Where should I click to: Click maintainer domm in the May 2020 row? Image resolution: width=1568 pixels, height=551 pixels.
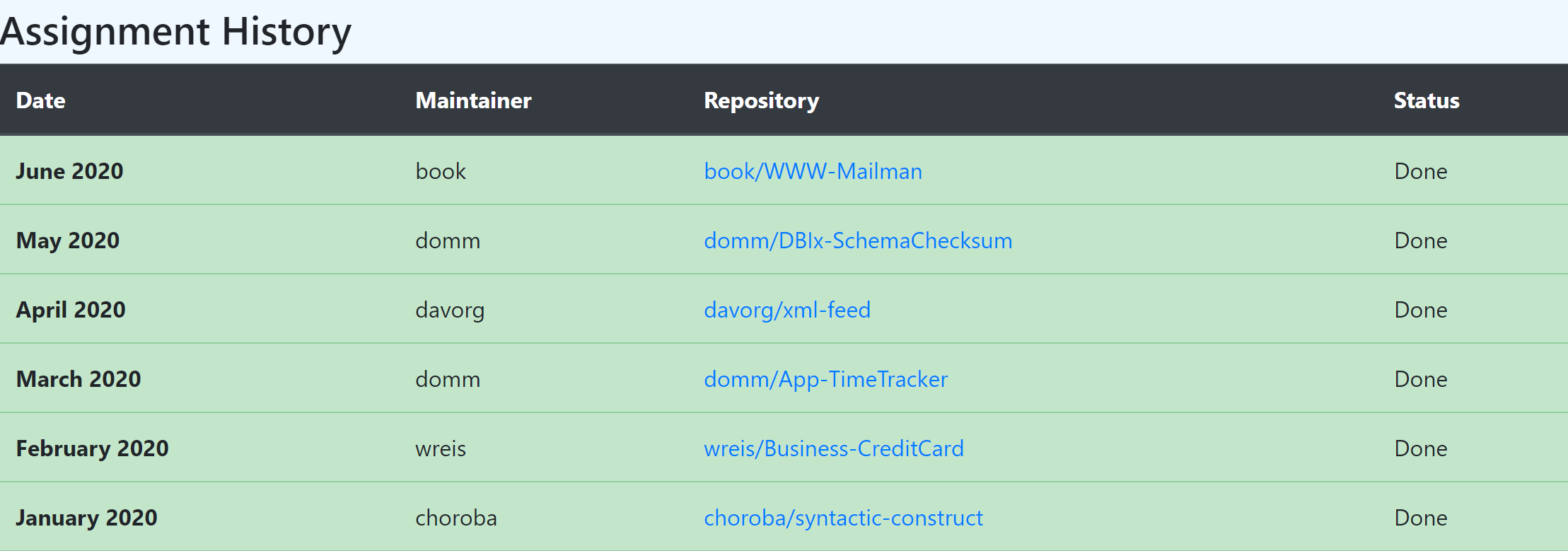448,240
